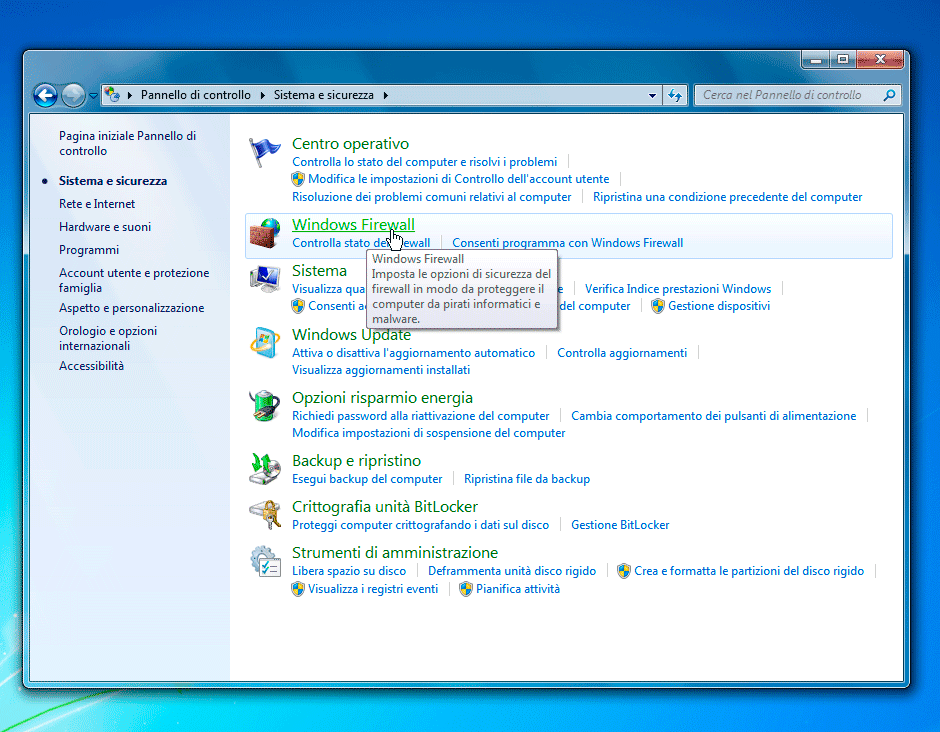The width and height of the screenshot is (940, 732).
Task: Click Sistema e sicurezza breadcrumb in address bar
Action: click(x=324, y=95)
